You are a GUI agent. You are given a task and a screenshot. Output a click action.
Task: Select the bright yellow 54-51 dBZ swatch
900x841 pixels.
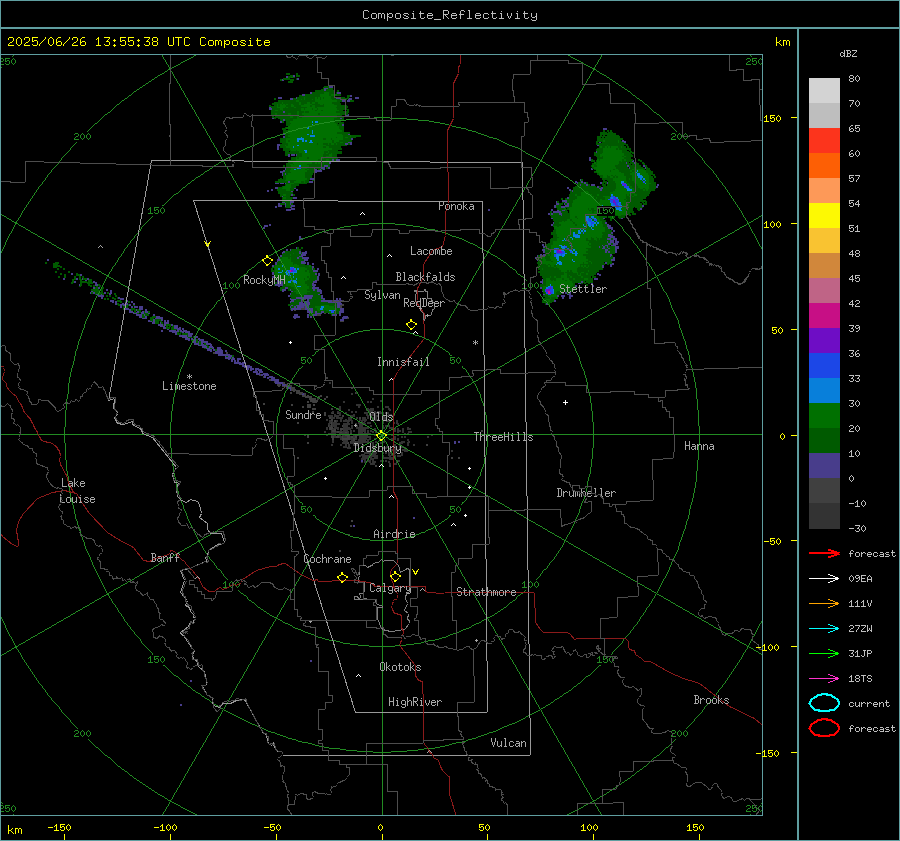click(824, 216)
